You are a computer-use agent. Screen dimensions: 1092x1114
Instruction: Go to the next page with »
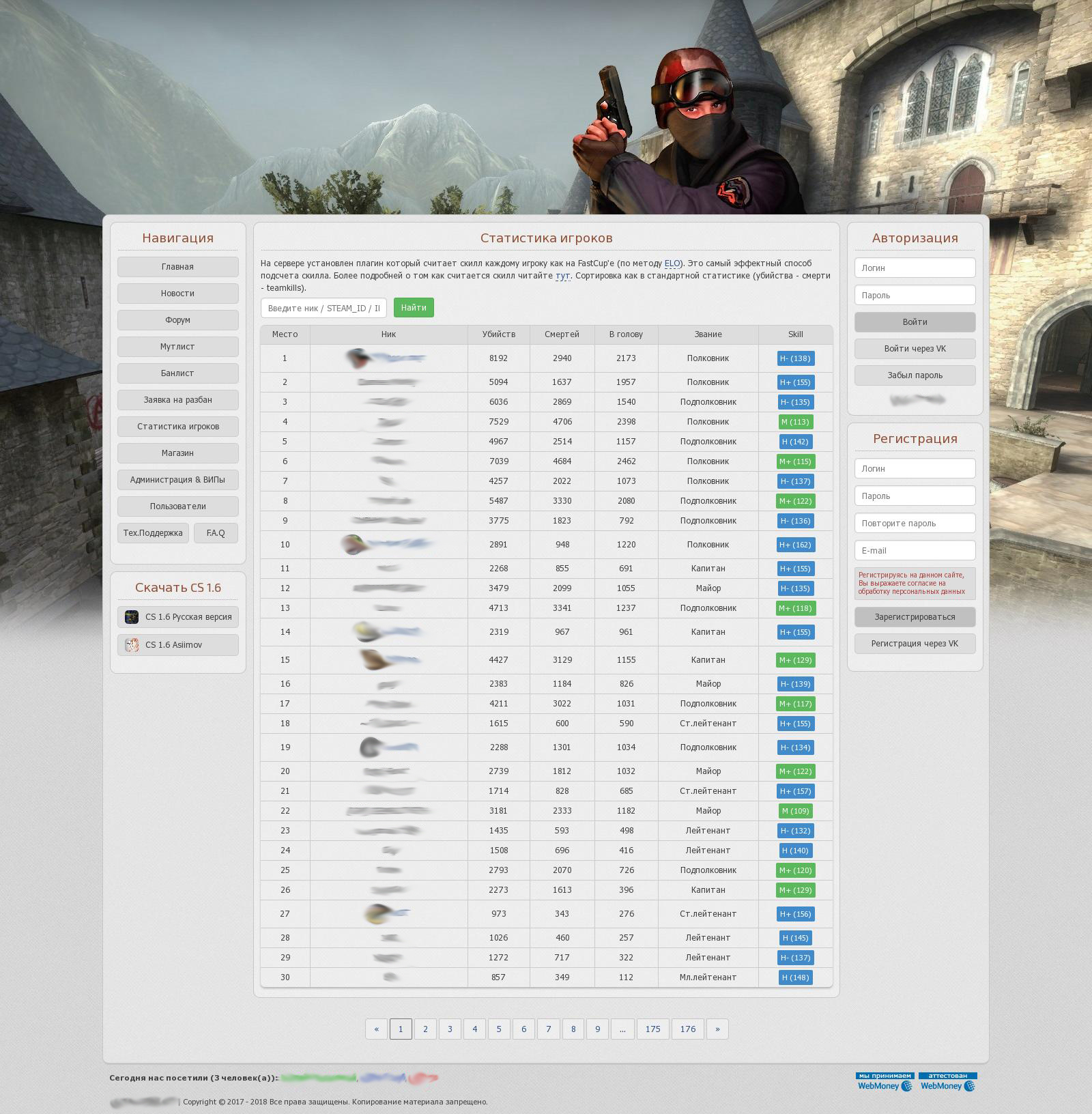(717, 1029)
